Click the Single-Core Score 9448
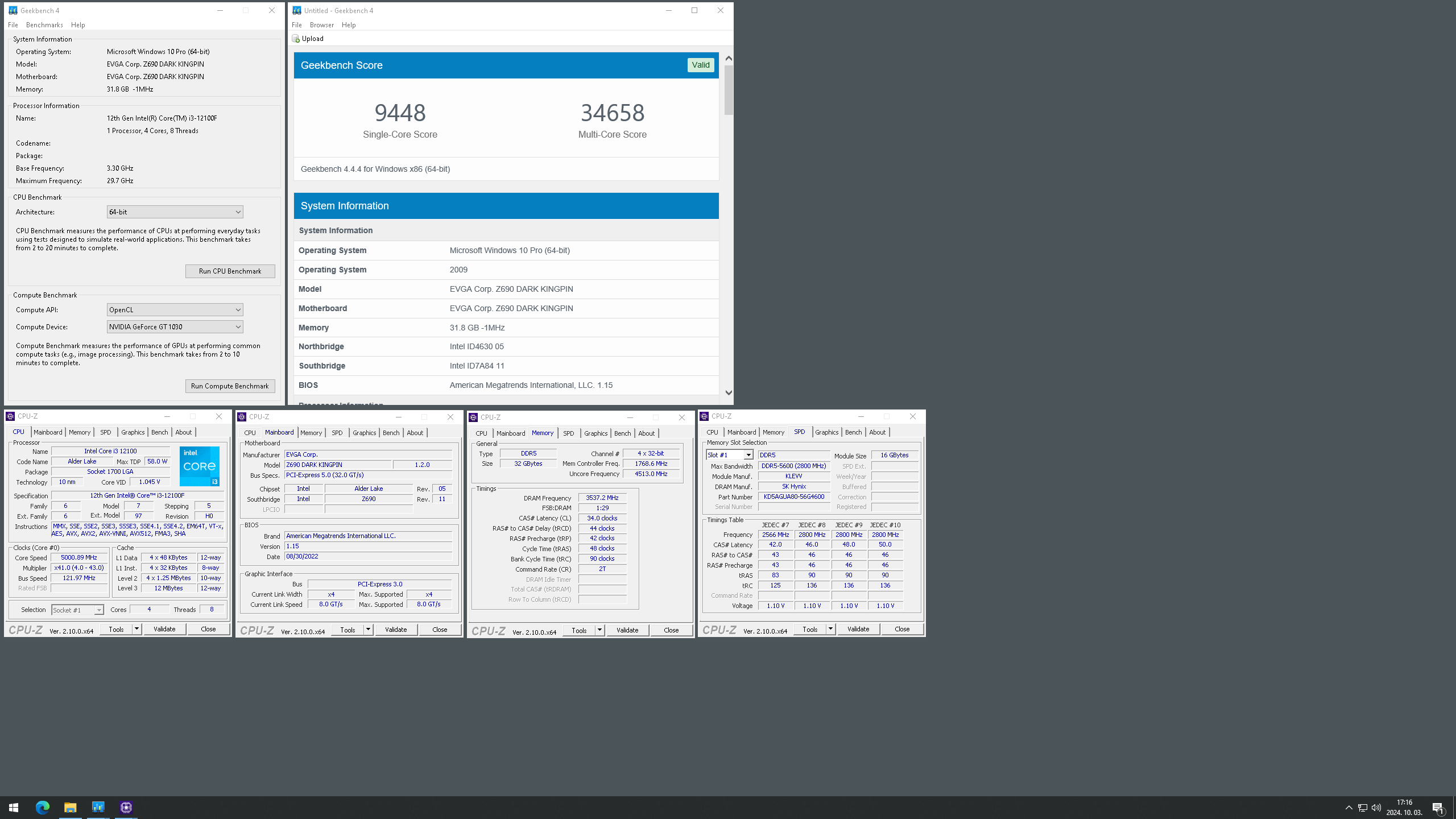Image resolution: width=1456 pixels, height=819 pixels. coord(400,113)
